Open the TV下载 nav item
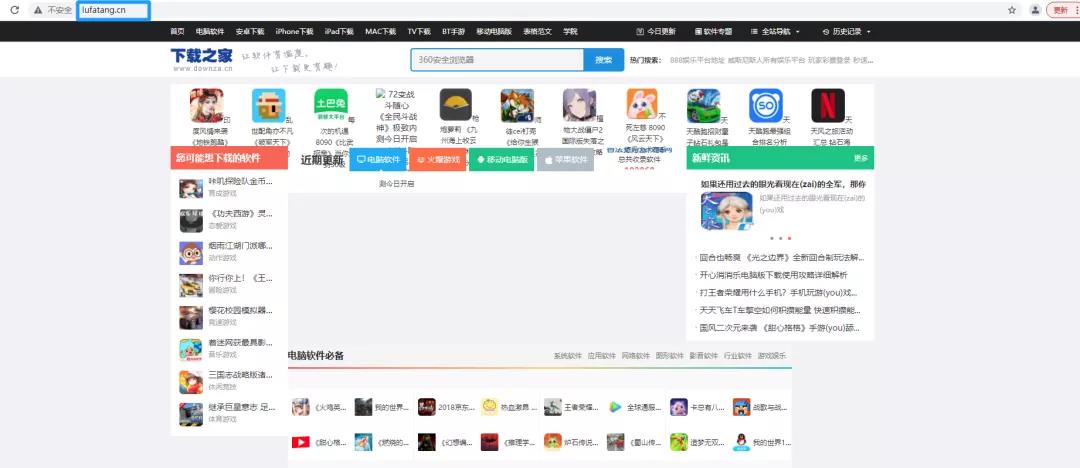1080x468 pixels. [x=419, y=32]
